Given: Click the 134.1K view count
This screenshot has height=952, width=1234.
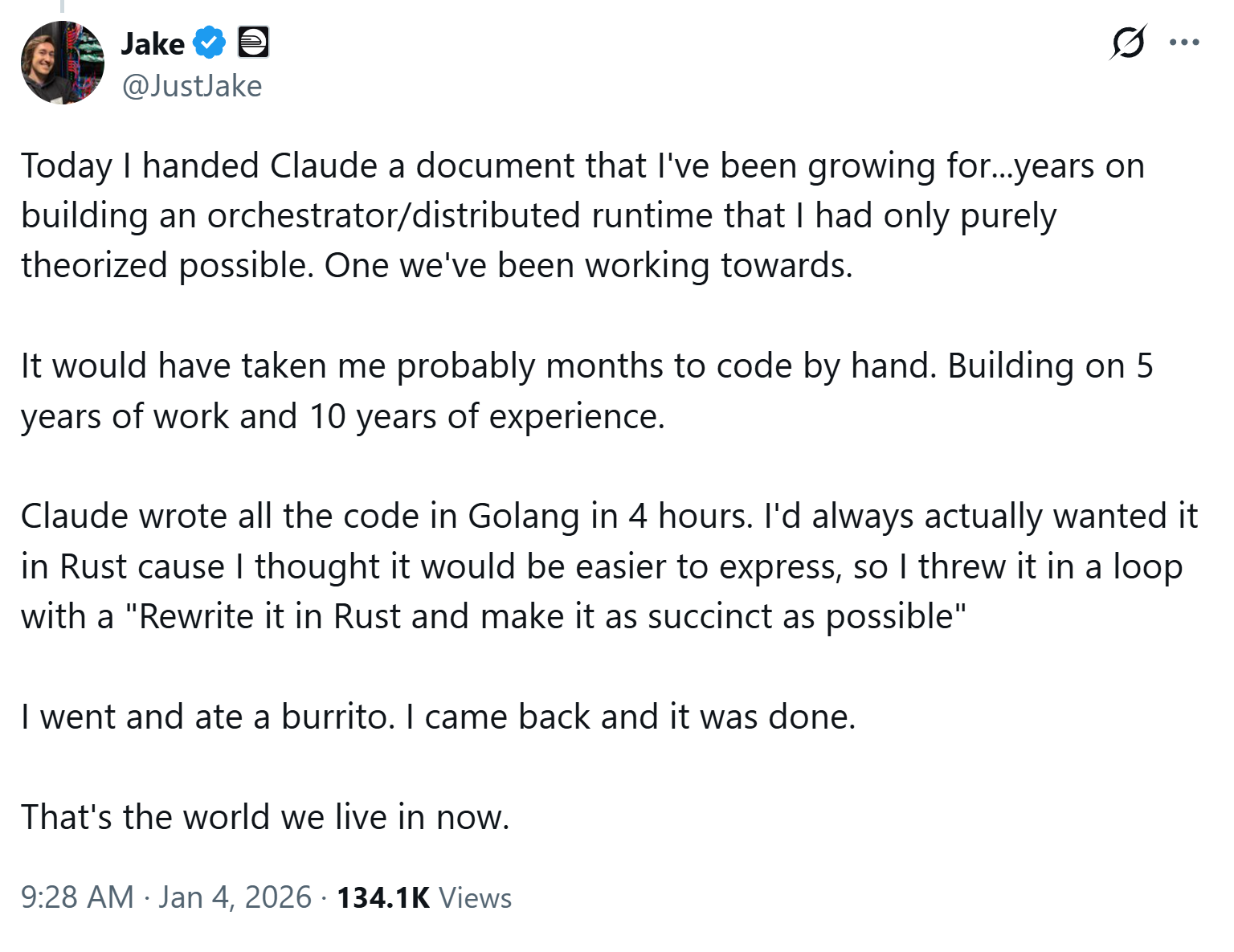Looking at the screenshot, I should pos(383,897).
